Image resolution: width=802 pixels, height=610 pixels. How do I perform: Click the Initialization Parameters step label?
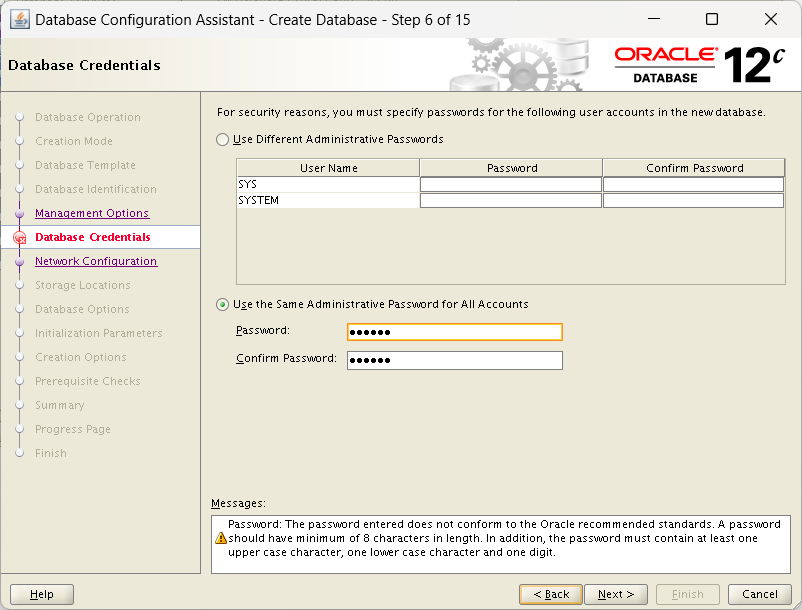click(x=99, y=333)
